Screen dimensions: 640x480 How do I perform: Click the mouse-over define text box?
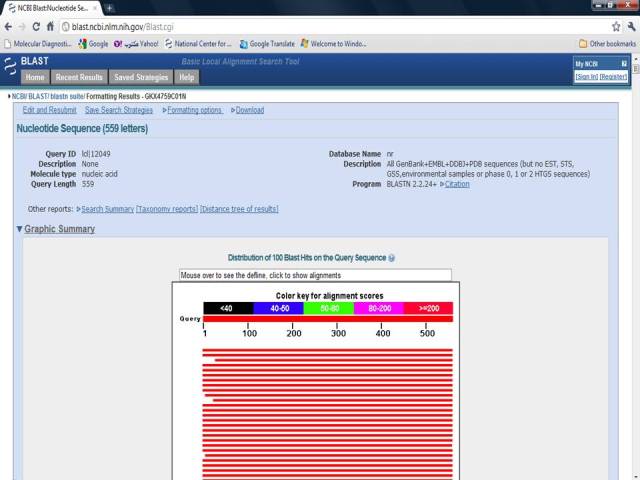pos(316,275)
